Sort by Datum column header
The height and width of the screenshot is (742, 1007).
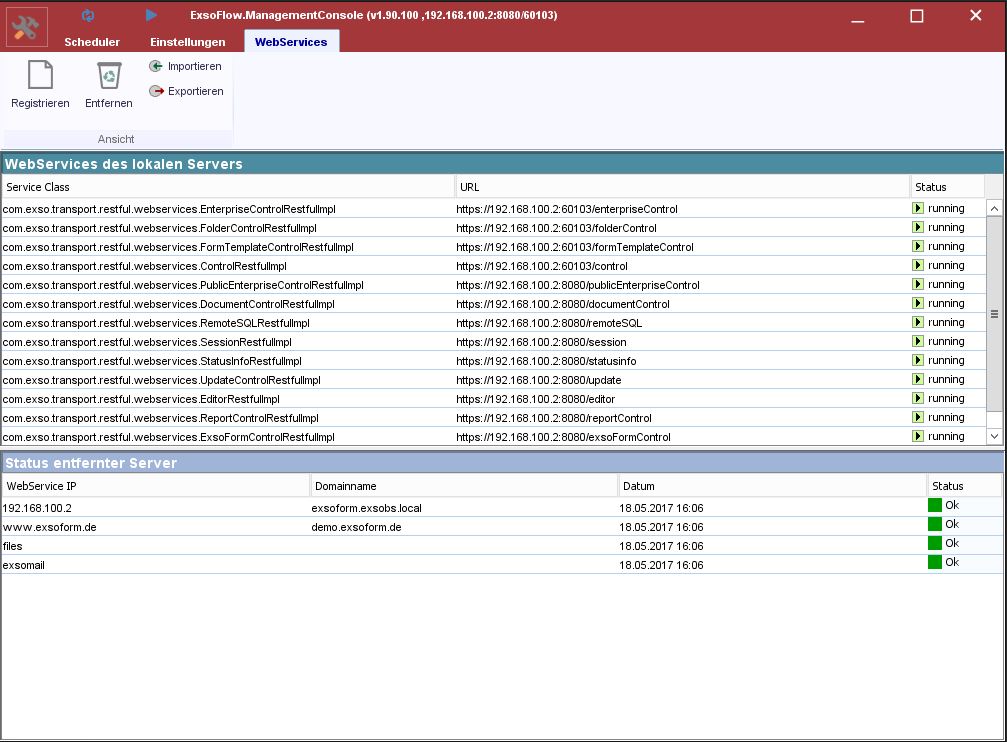click(772, 486)
